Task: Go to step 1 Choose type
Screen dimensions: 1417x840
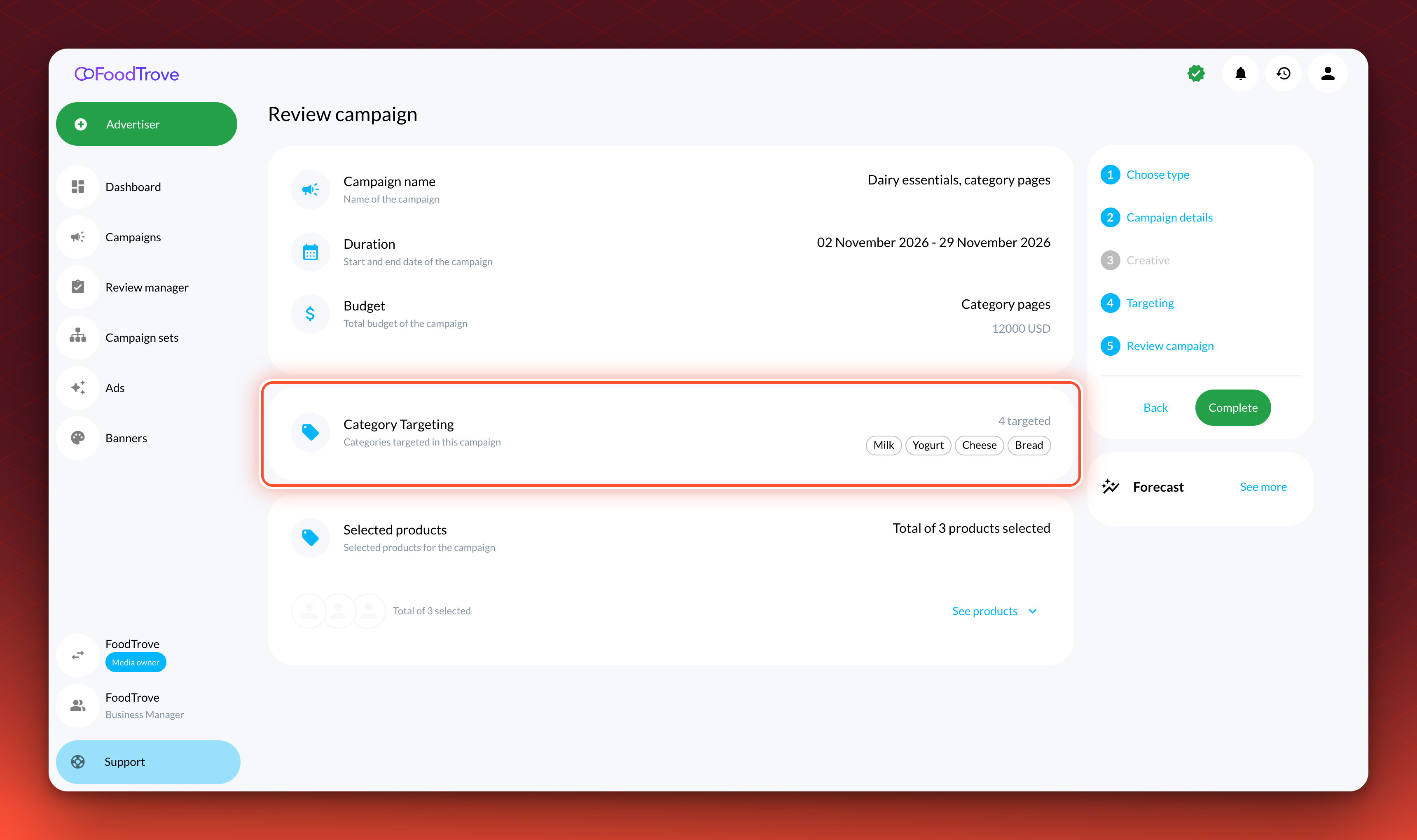Action: coord(1145,175)
